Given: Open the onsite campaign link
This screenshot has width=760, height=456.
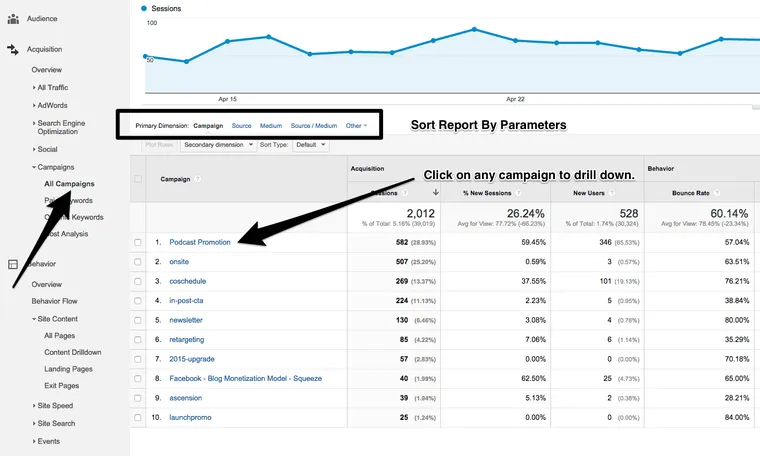Looking at the screenshot, I should (179, 262).
